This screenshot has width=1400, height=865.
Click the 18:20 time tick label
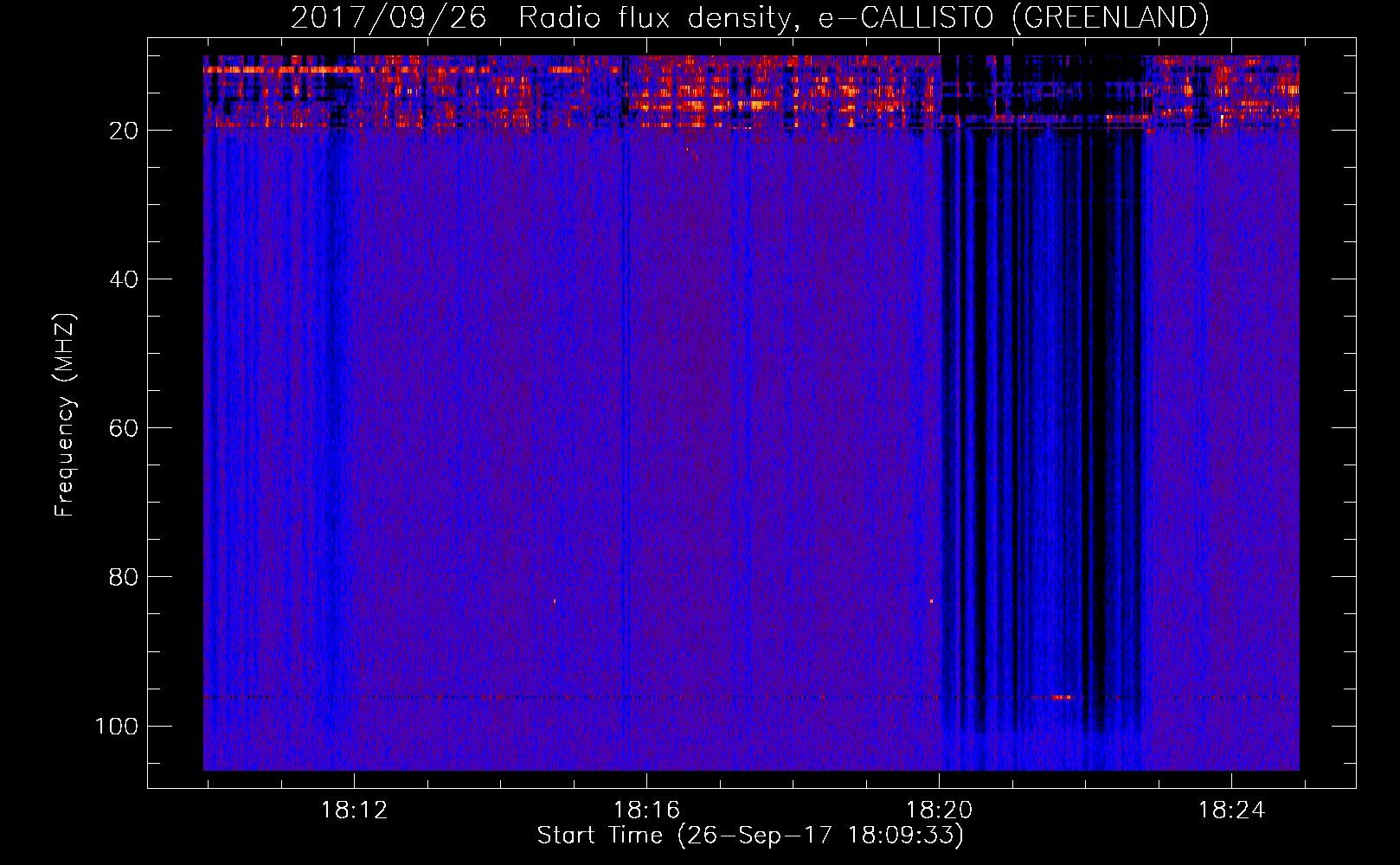point(939,811)
